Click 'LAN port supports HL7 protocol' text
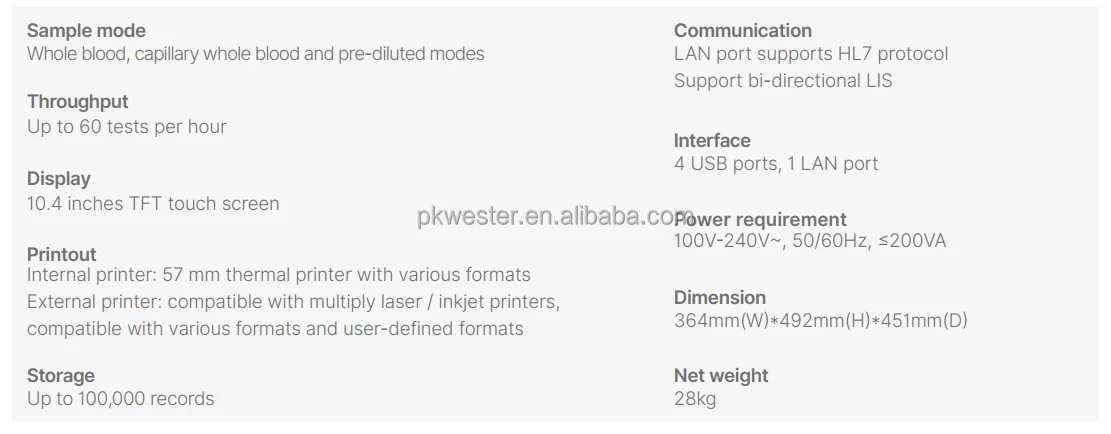Image resolution: width=1111 pixels, height=434 pixels. point(811,54)
